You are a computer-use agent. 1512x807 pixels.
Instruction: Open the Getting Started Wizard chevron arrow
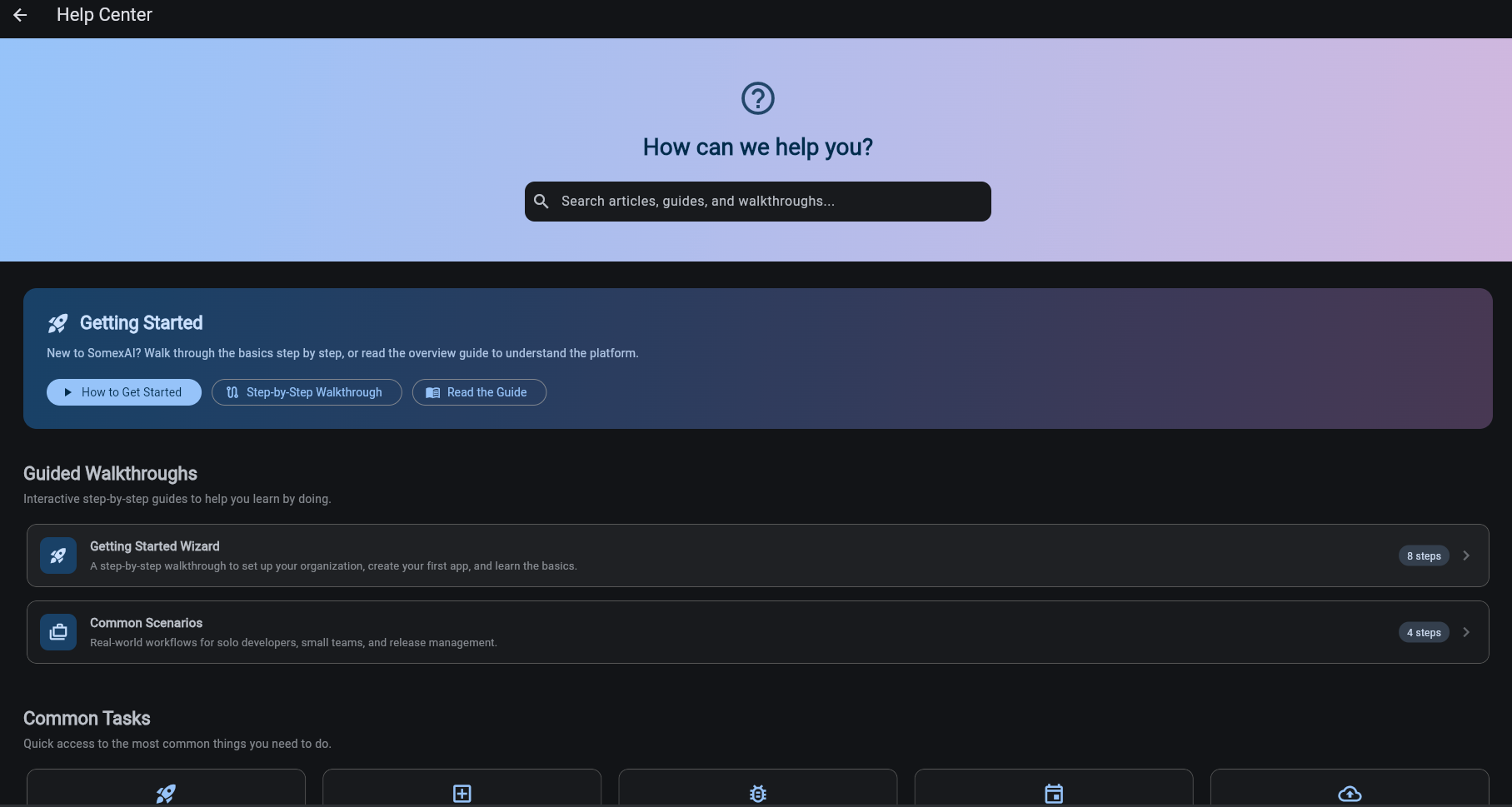pos(1466,555)
